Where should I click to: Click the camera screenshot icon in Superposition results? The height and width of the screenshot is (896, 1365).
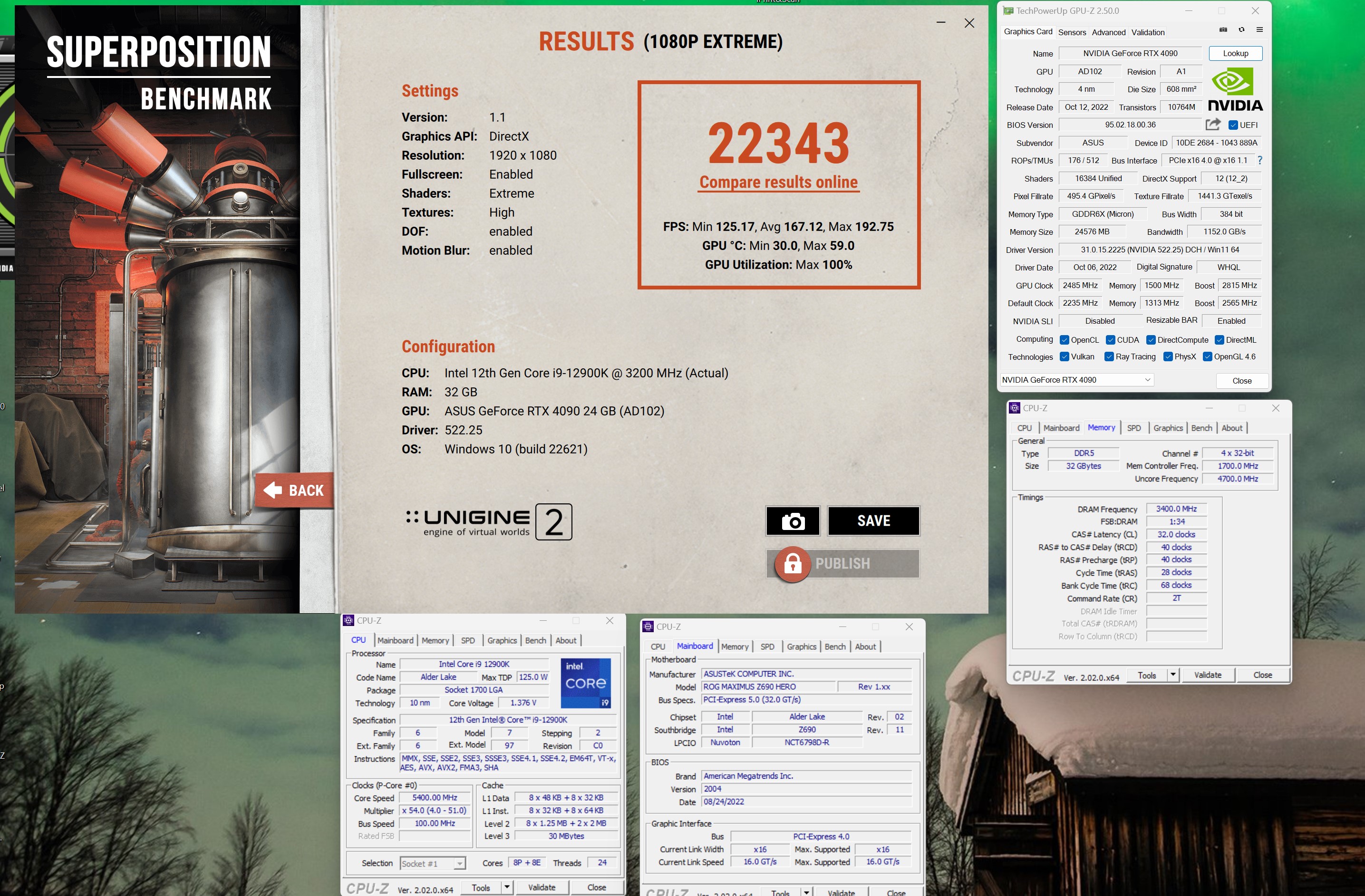click(x=793, y=520)
